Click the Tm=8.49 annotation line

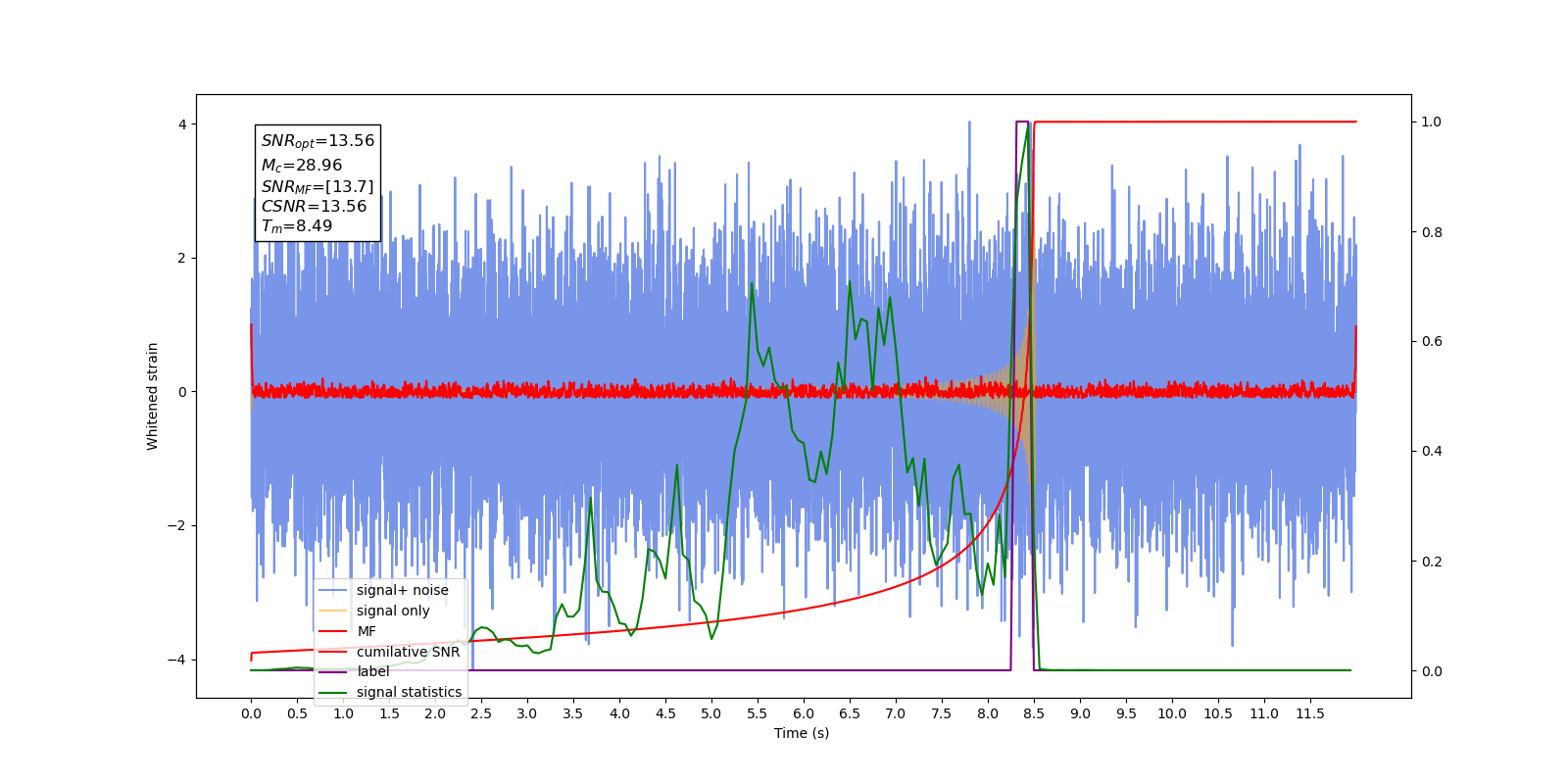[297, 226]
